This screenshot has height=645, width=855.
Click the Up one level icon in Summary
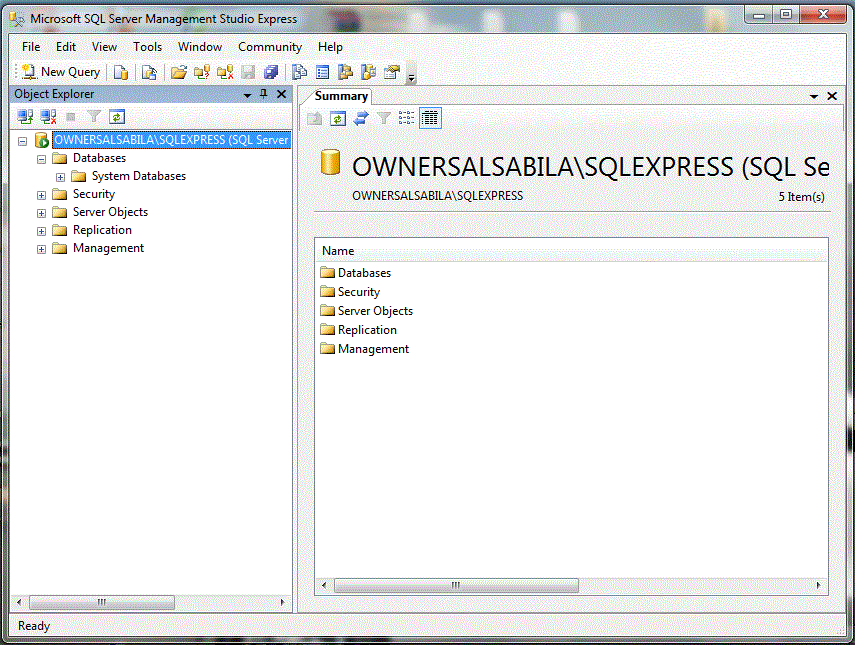pos(315,118)
